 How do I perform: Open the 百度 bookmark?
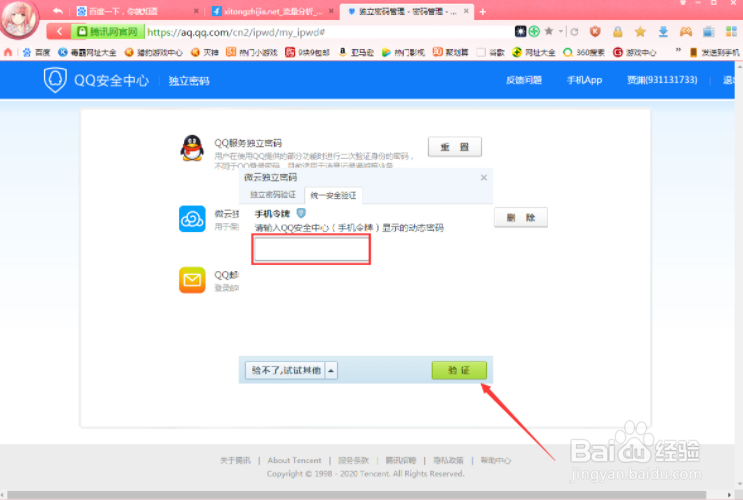tap(36, 52)
